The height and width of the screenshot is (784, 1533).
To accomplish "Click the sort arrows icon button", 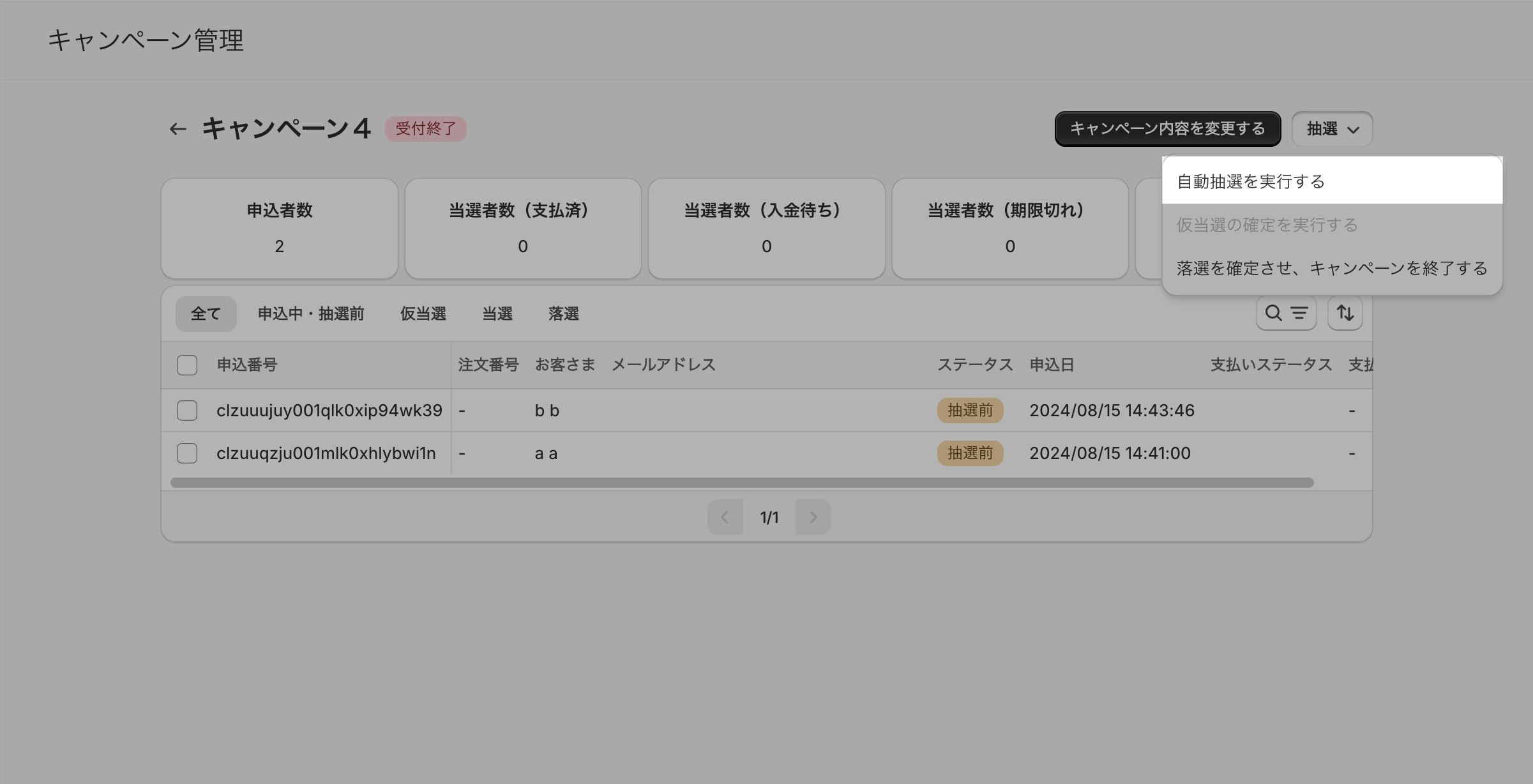I will (1345, 313).
